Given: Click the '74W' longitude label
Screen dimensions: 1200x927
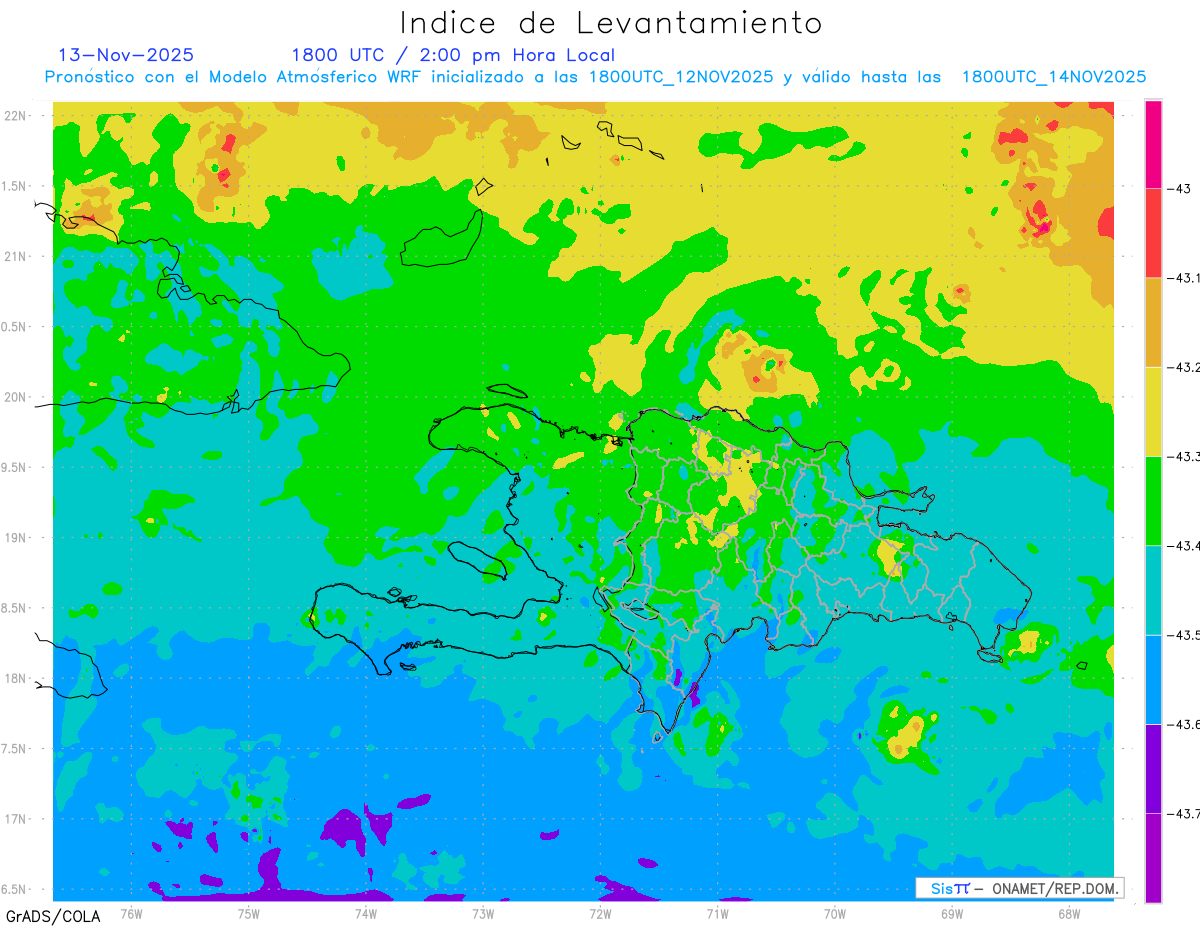Looking at the screenshot, I should (366, 912).
